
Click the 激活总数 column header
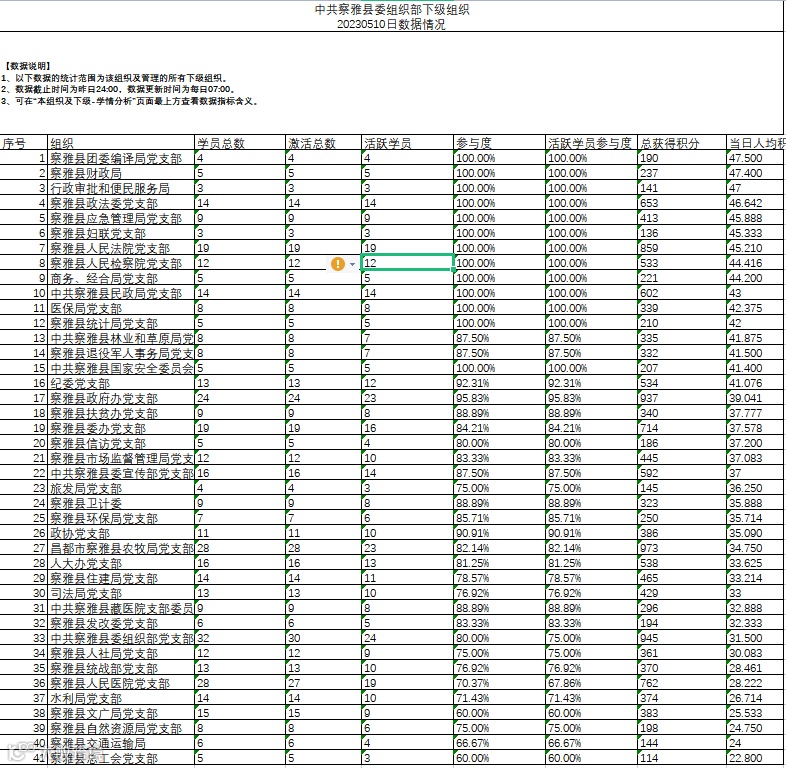(x=323, y=143)
